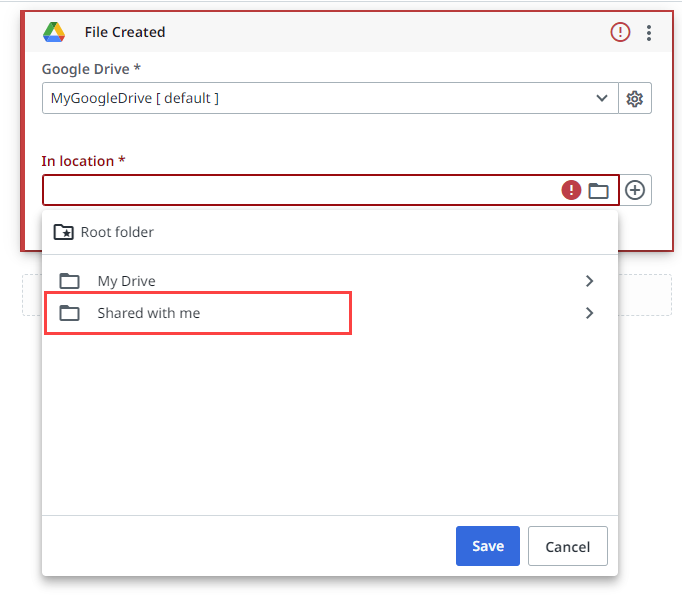The height and width of the screenshot is (612, 682).
Task: Select the Shared with me label
Action: pyautogui.click(x=148, y=313)
